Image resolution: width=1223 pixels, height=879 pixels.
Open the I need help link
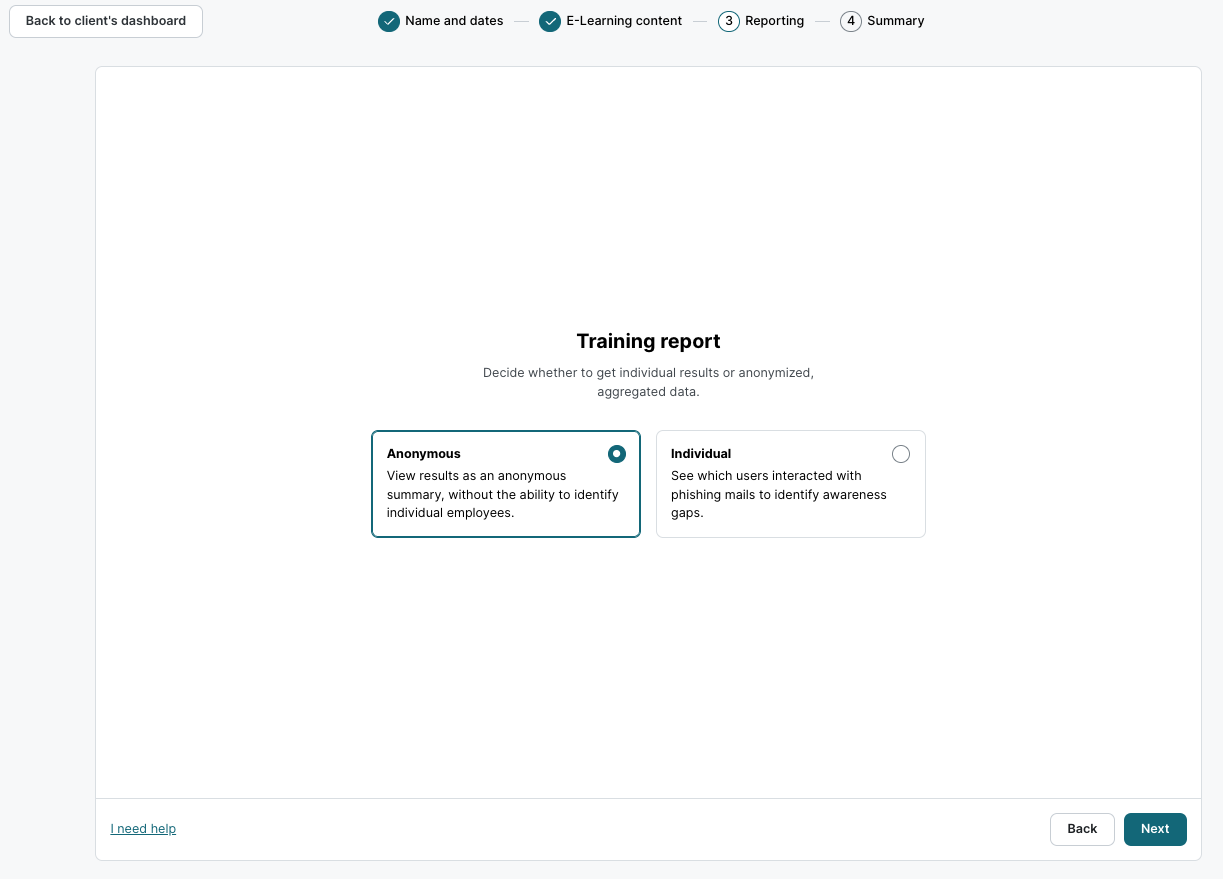pyautogui.click(x=143, y=829)
